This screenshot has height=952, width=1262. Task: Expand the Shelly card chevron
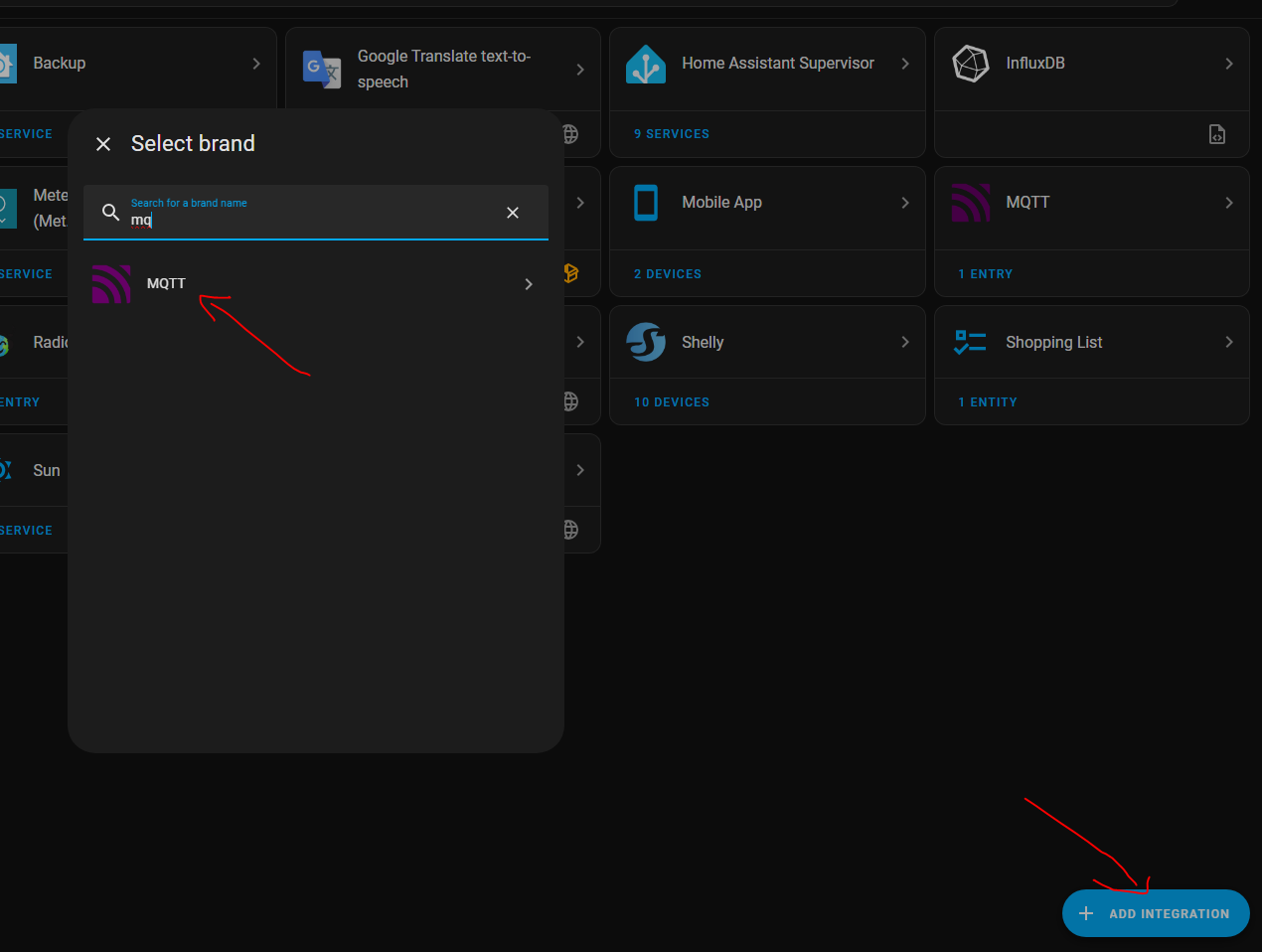coord(905,342)
